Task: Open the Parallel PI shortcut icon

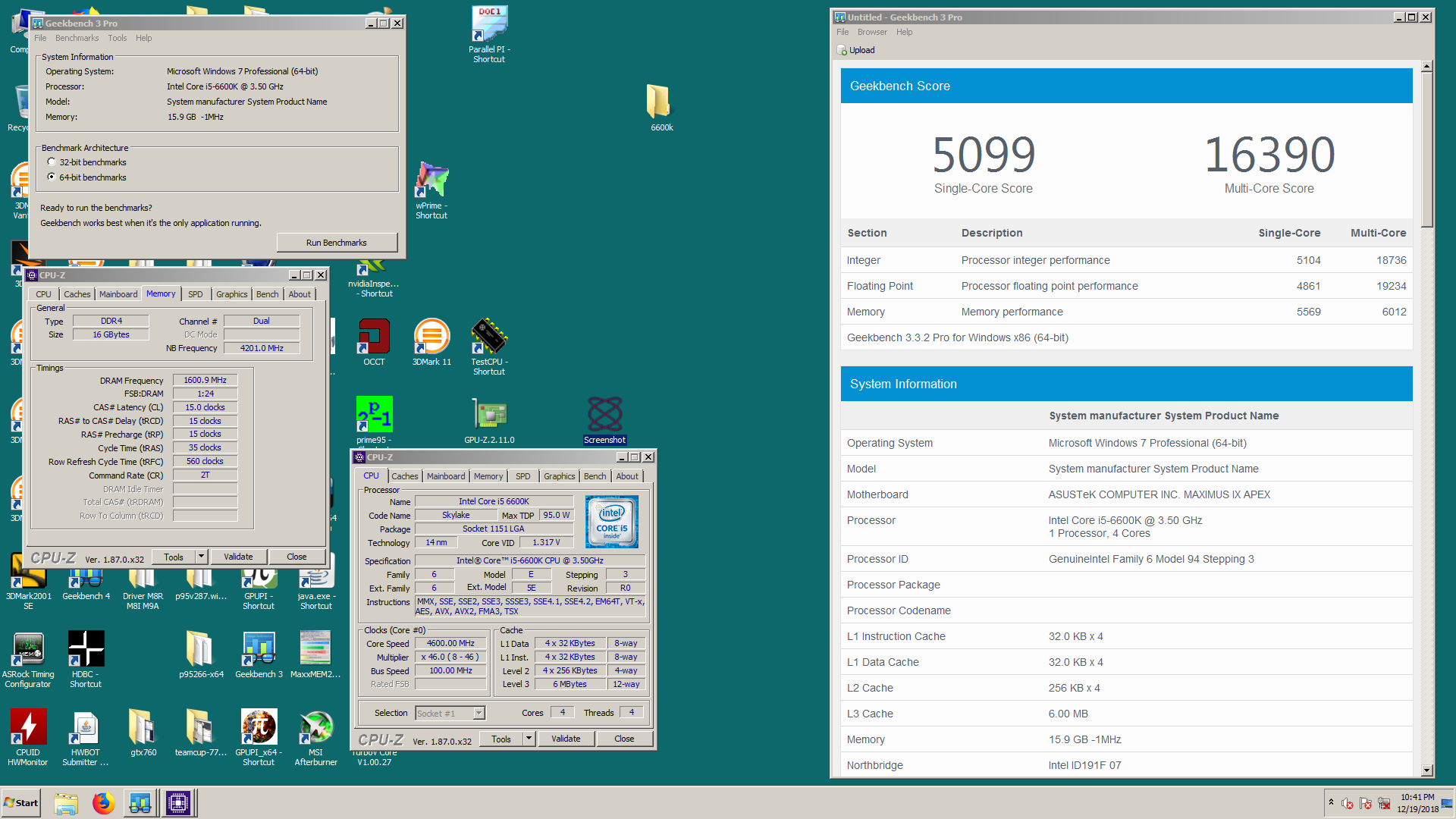Action: 489,34
